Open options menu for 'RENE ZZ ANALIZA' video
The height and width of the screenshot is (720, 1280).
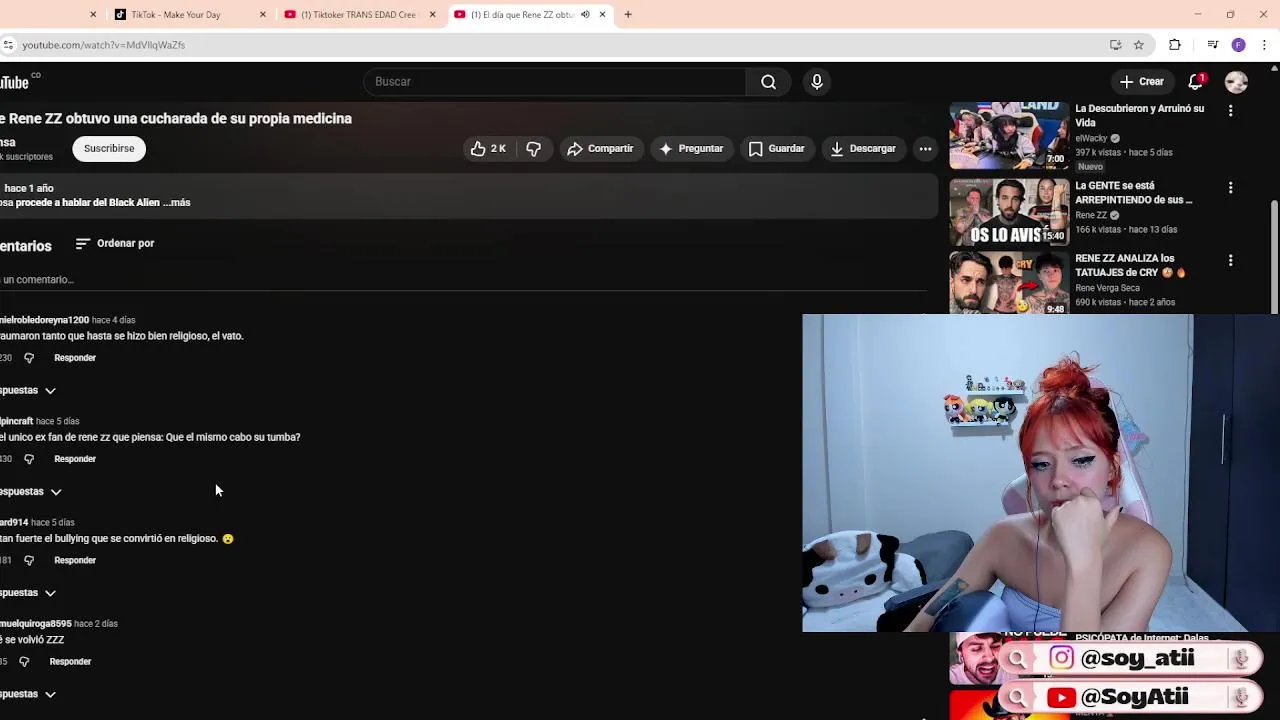click(1230, 261)
